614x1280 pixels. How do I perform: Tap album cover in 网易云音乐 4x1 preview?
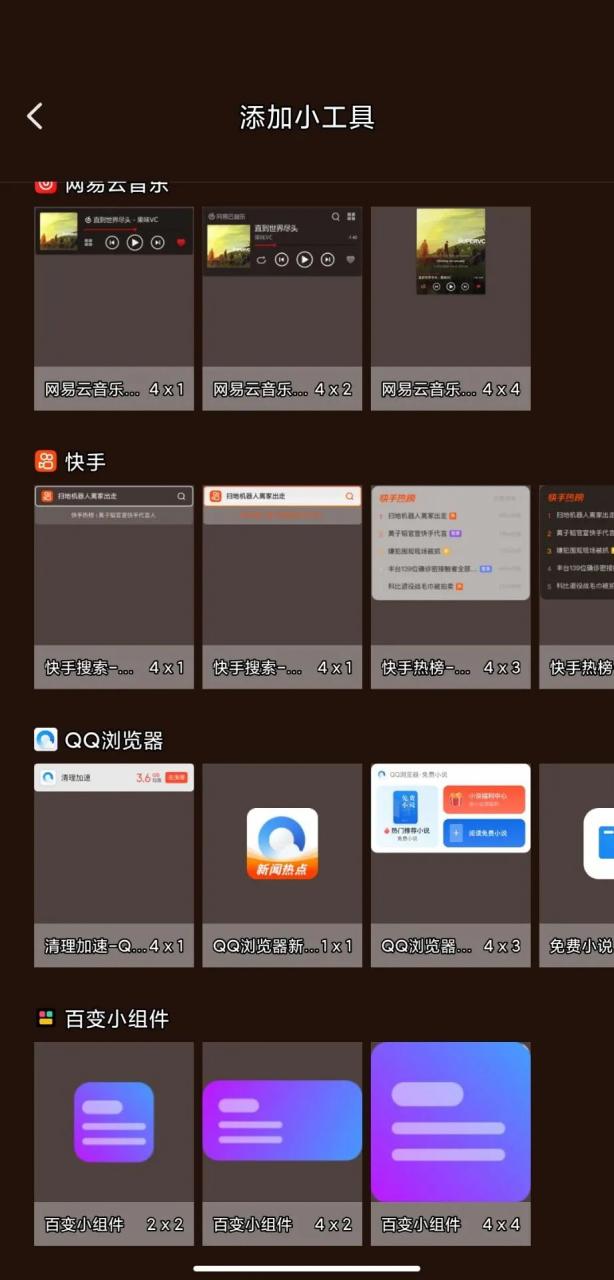(x=58, y=231)
